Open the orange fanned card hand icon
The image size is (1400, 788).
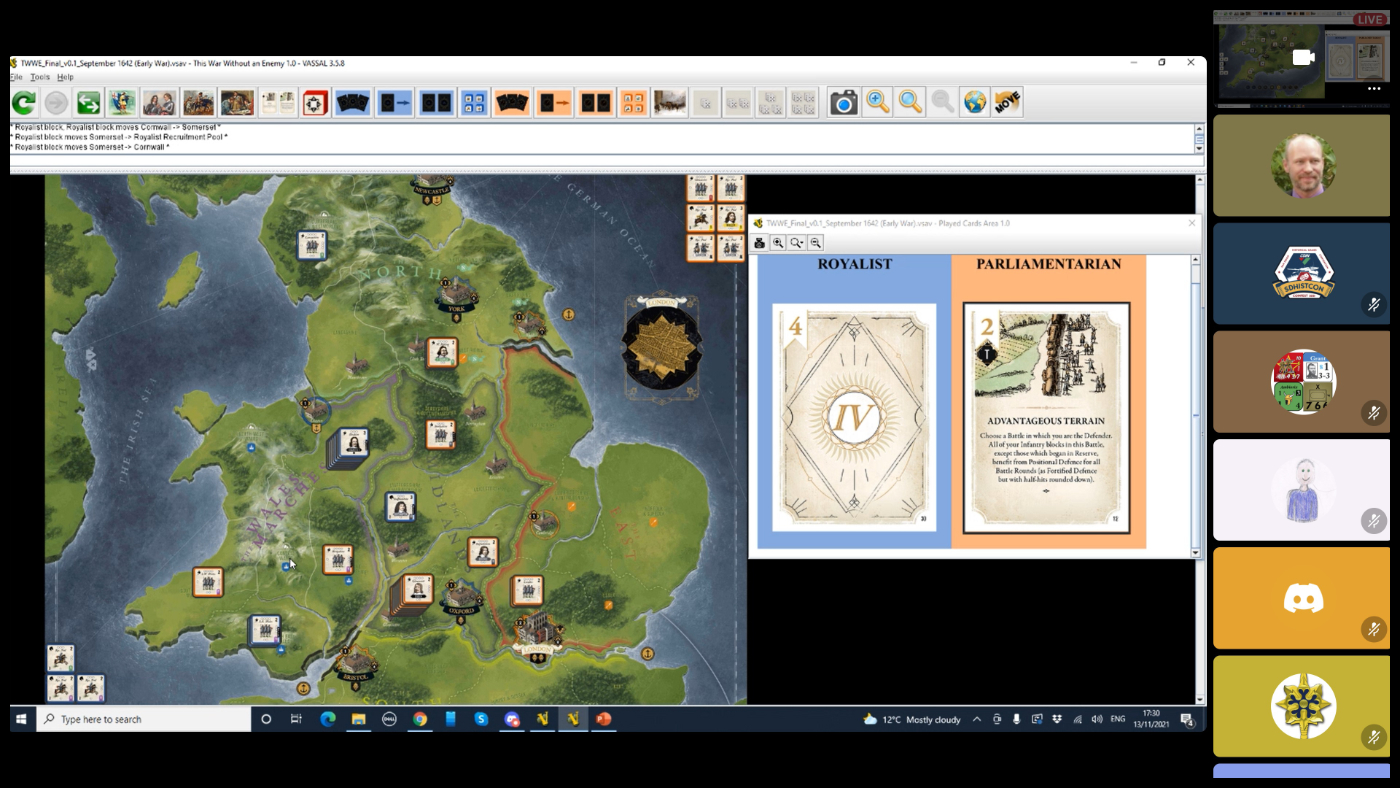pyautogui.click(x=511, y=102)
